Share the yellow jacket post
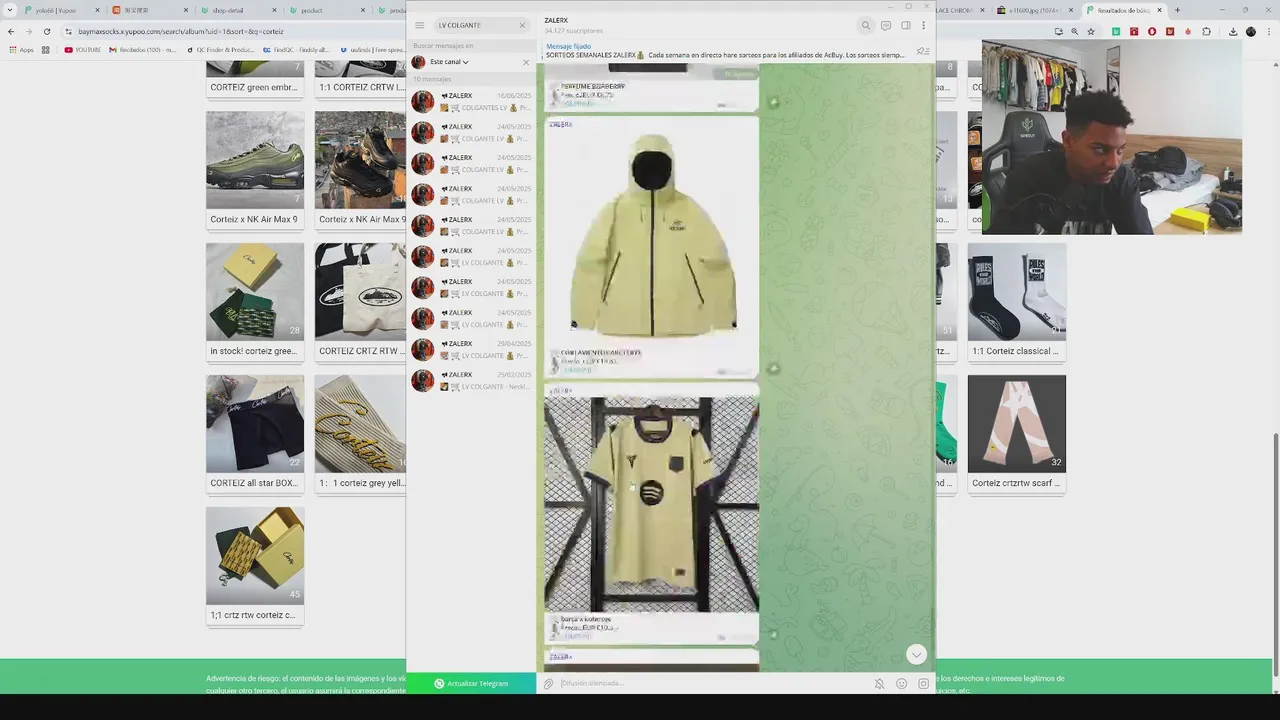 point(773,368)
